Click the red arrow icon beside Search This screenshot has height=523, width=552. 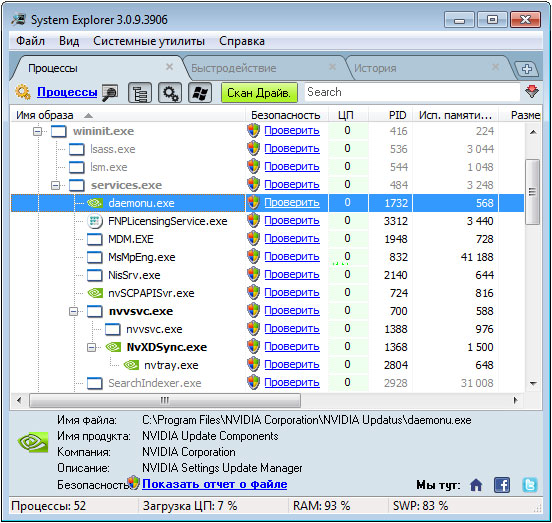532,92
